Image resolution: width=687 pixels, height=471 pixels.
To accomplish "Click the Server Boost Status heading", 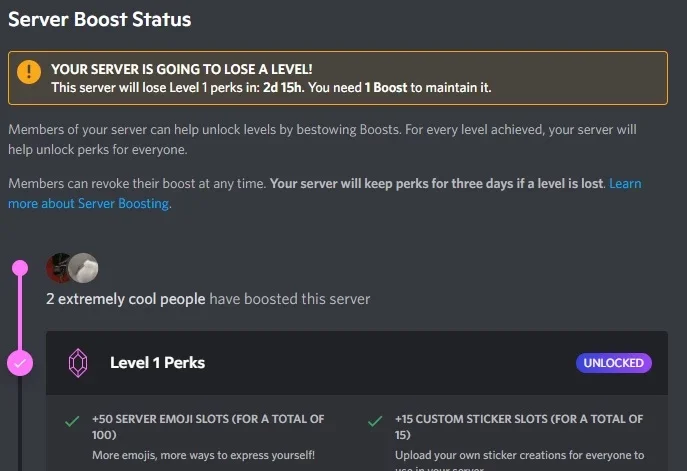I will pyautogui.click(x=99, y=19).
